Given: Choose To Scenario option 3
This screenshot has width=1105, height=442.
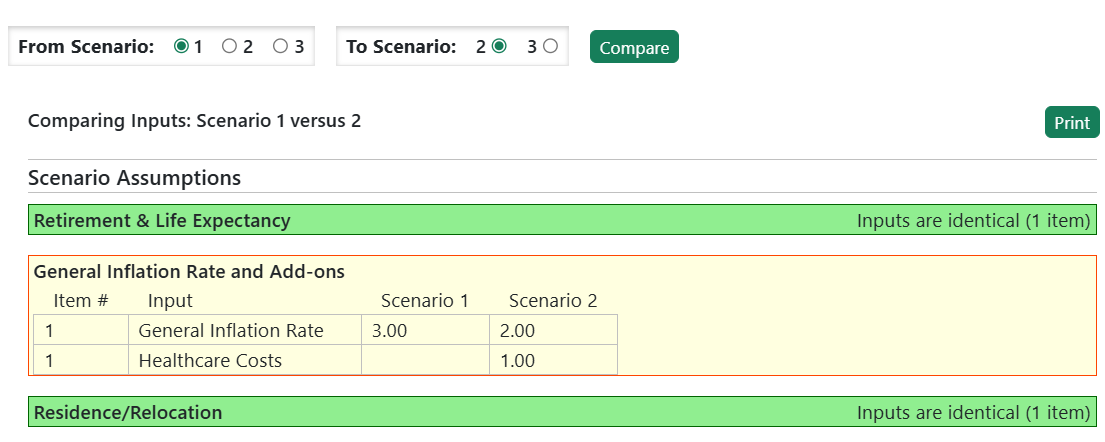Looking at the screenshot, I should tap(549, 46).
